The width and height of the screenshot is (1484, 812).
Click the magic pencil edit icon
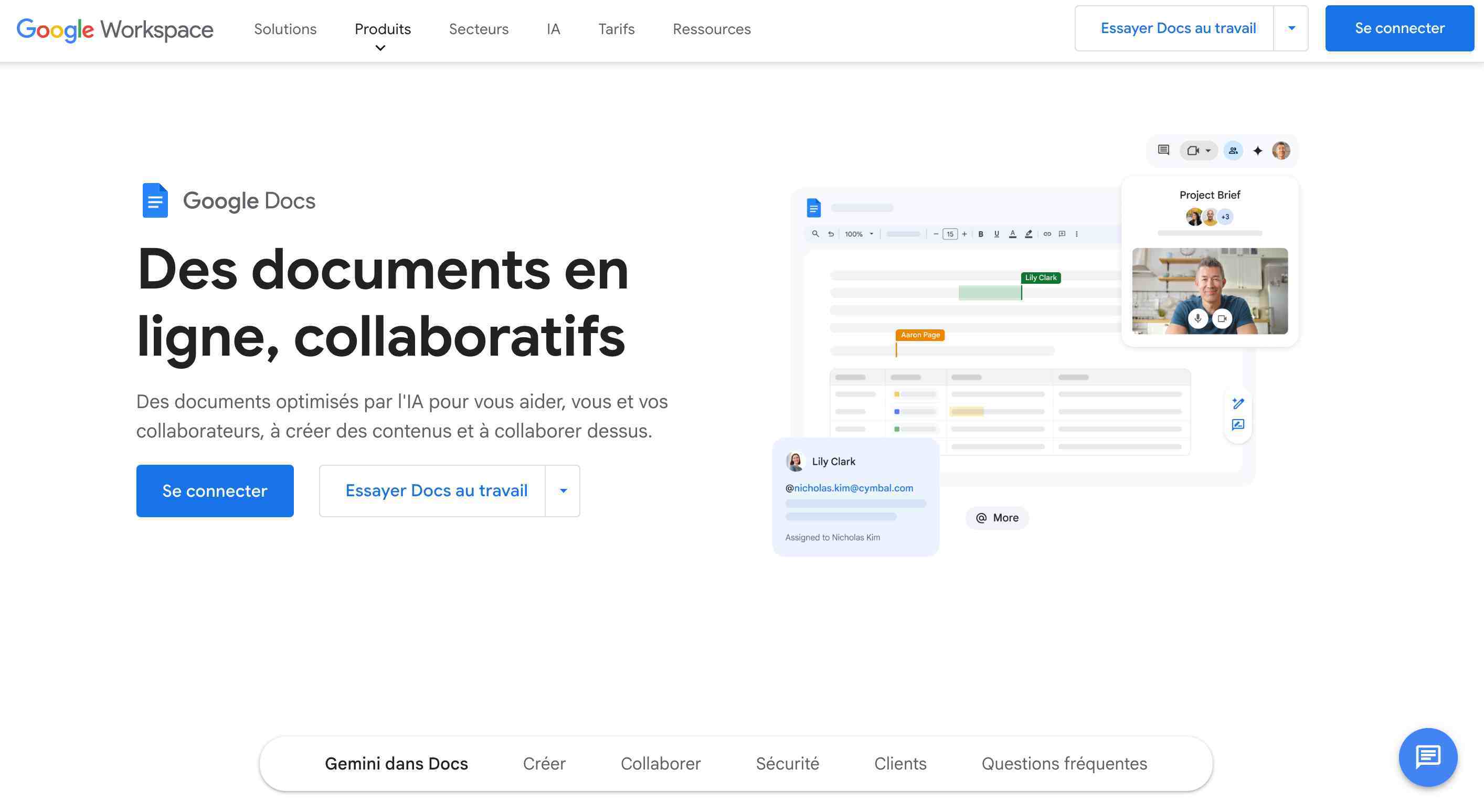1238,403
